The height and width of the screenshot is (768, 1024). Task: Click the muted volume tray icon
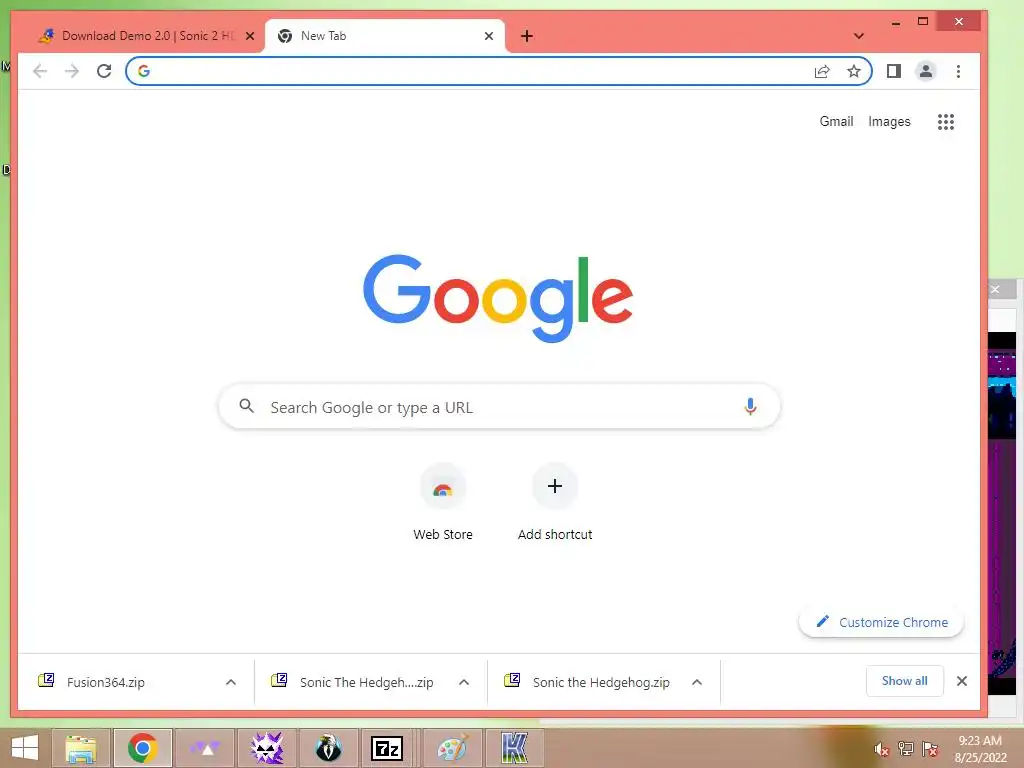tap(882, 749)
